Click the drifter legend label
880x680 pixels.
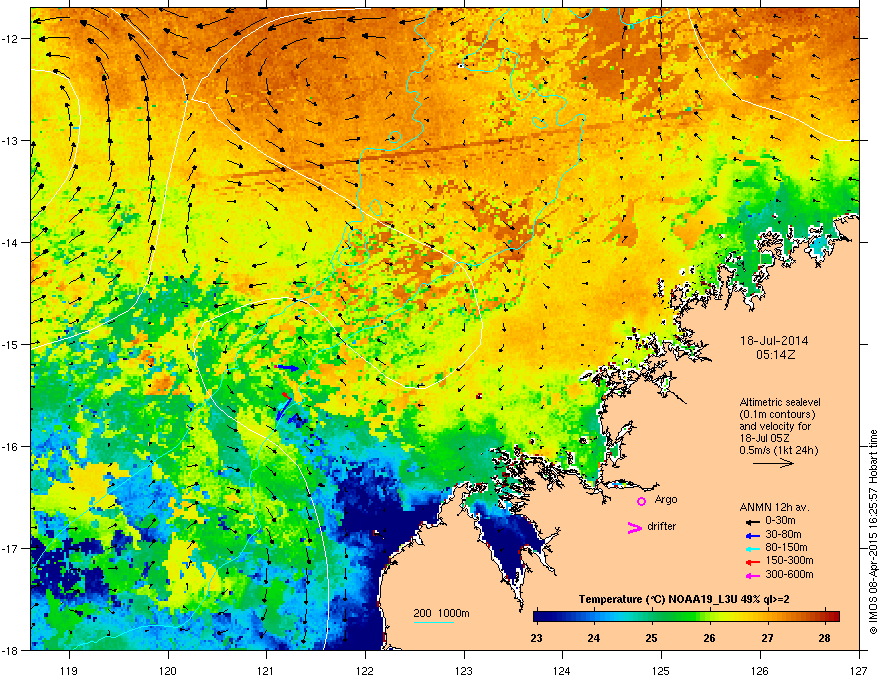[x=662, y=526]
